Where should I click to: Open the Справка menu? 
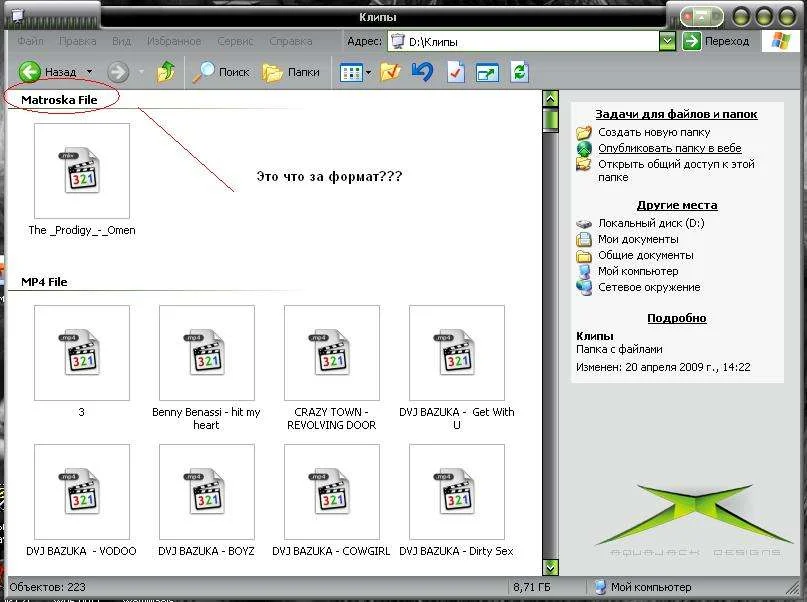pyautogui.click(x=291, y=41)
